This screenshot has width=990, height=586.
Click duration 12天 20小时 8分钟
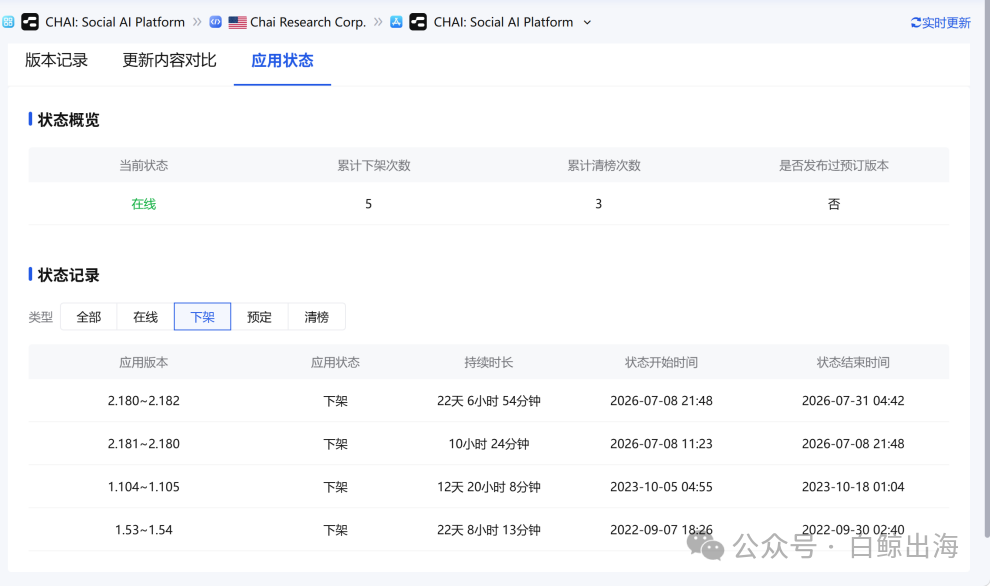(x=489, y=487)
